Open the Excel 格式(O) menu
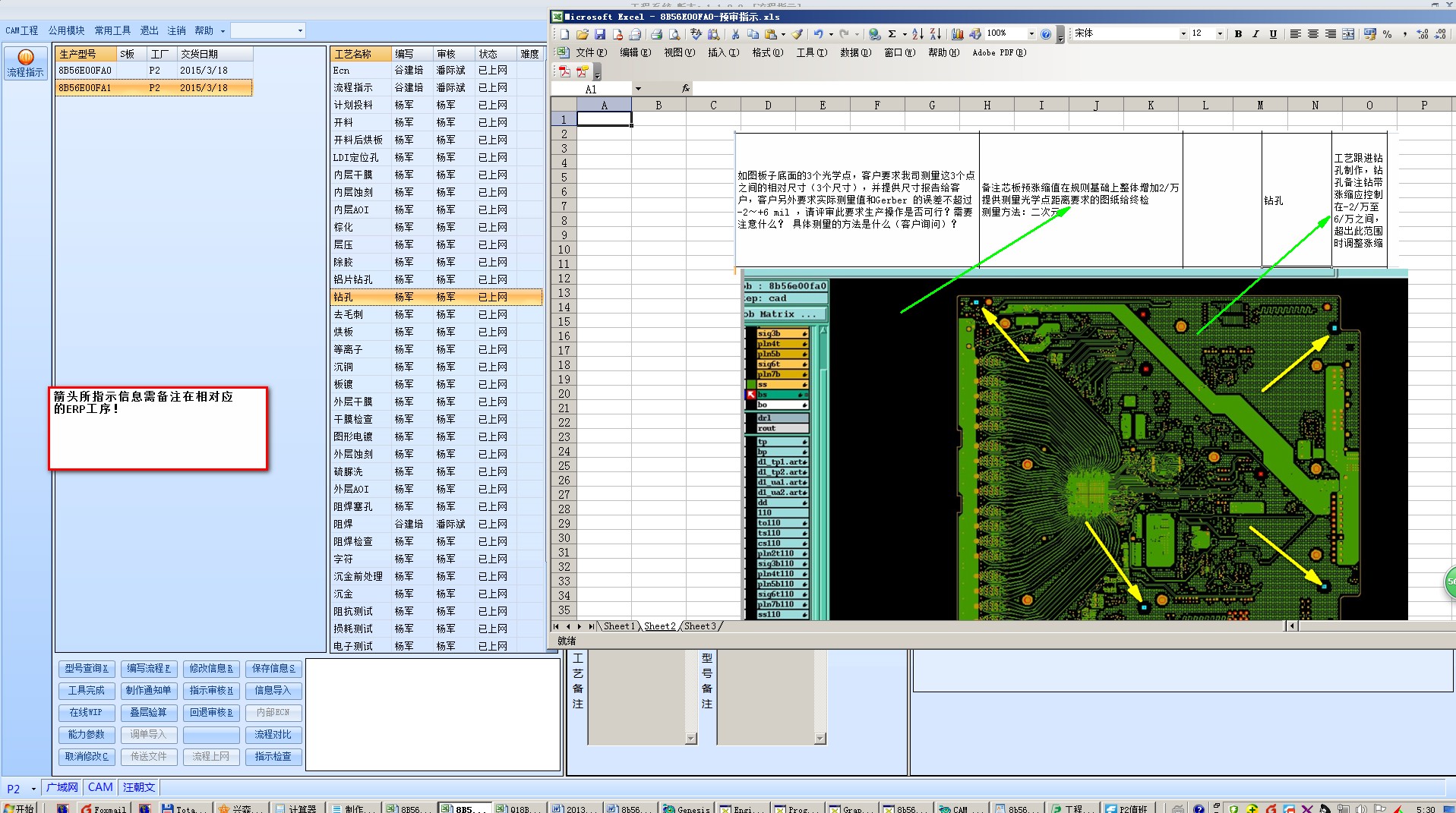Viewport: 1456px width, 813px height. coord(767,52)
